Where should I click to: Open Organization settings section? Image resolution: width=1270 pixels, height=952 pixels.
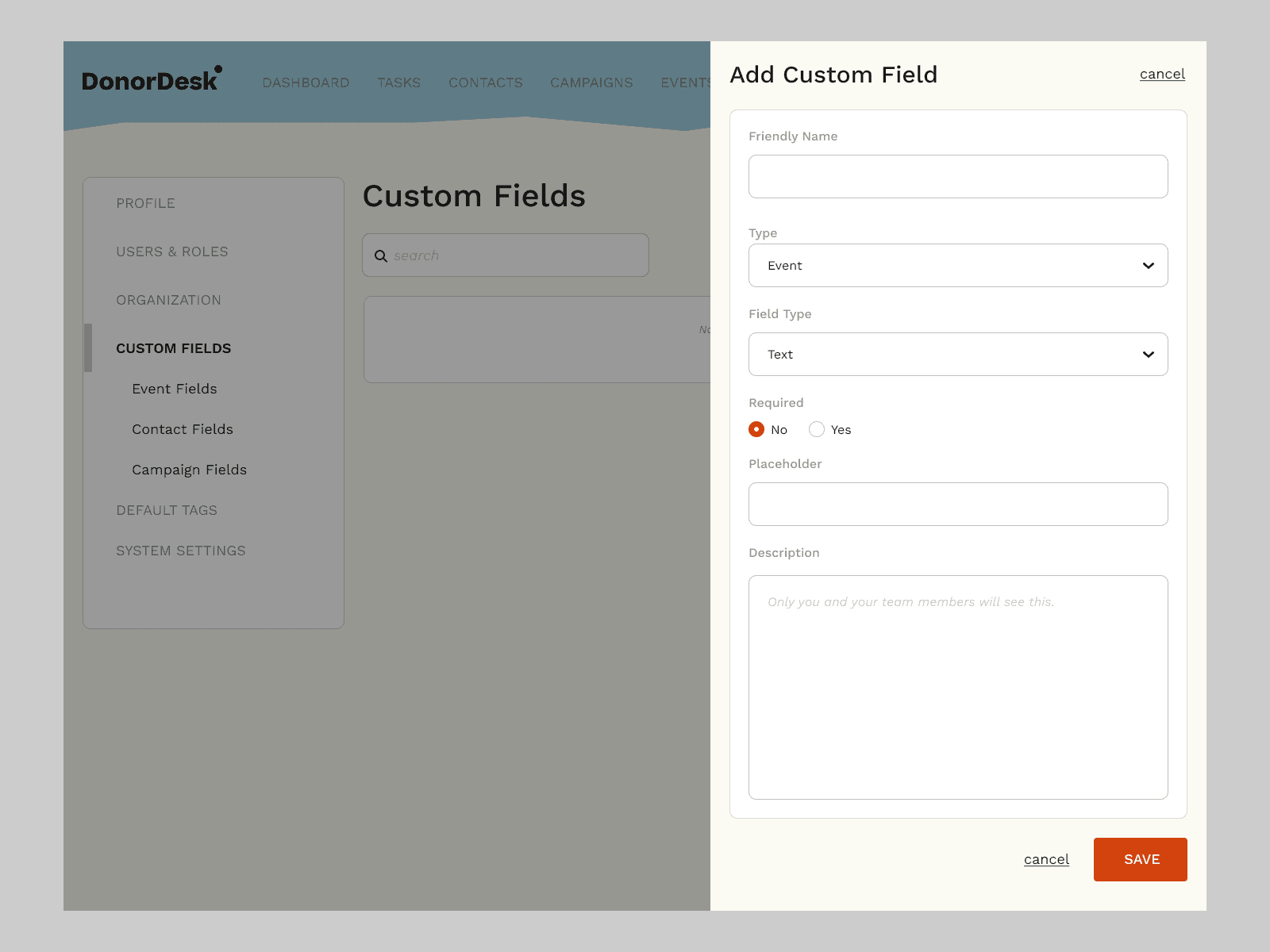click(x=168, y=300)
